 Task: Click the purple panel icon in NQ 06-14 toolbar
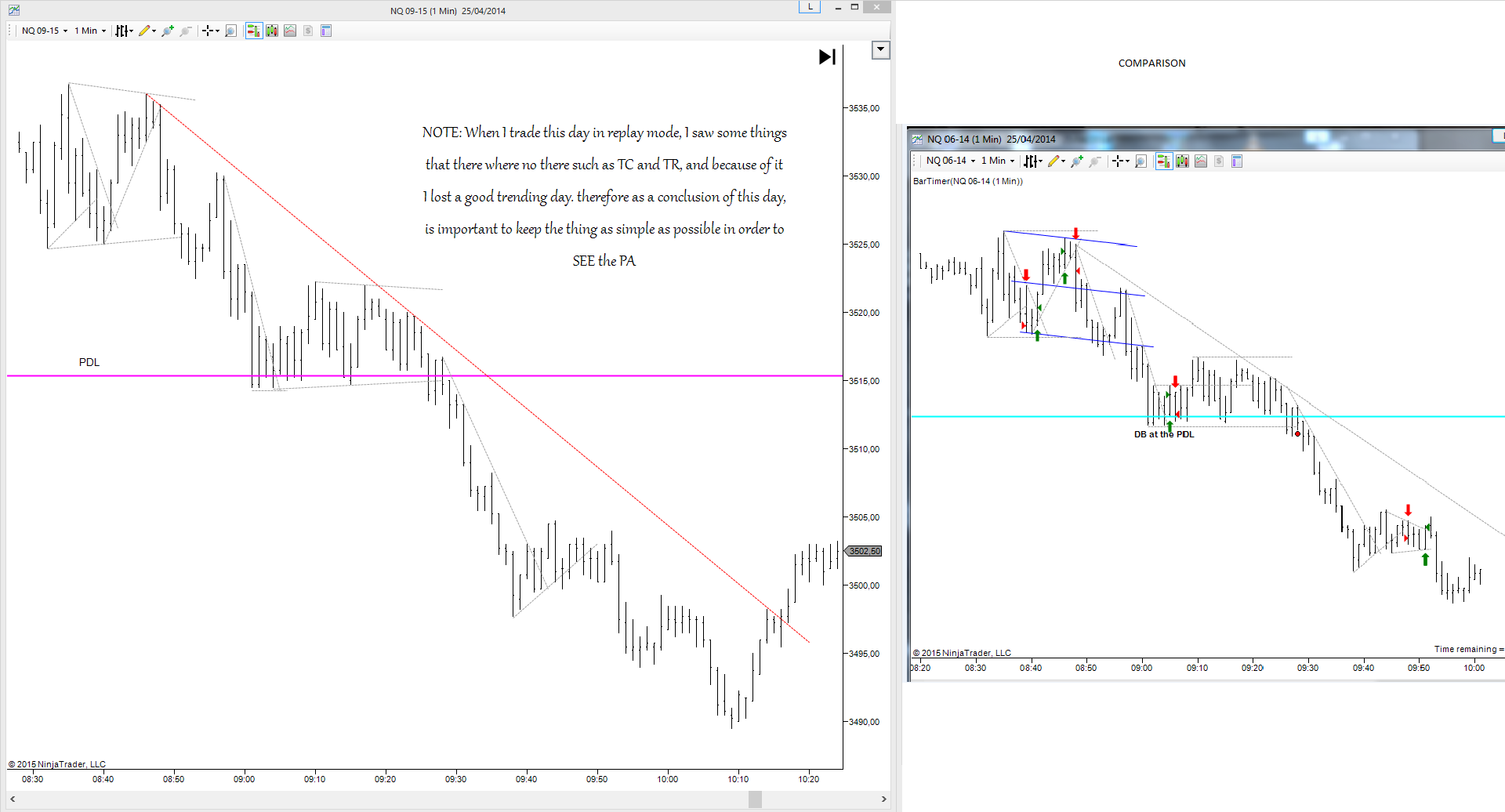pos(1237,161)
